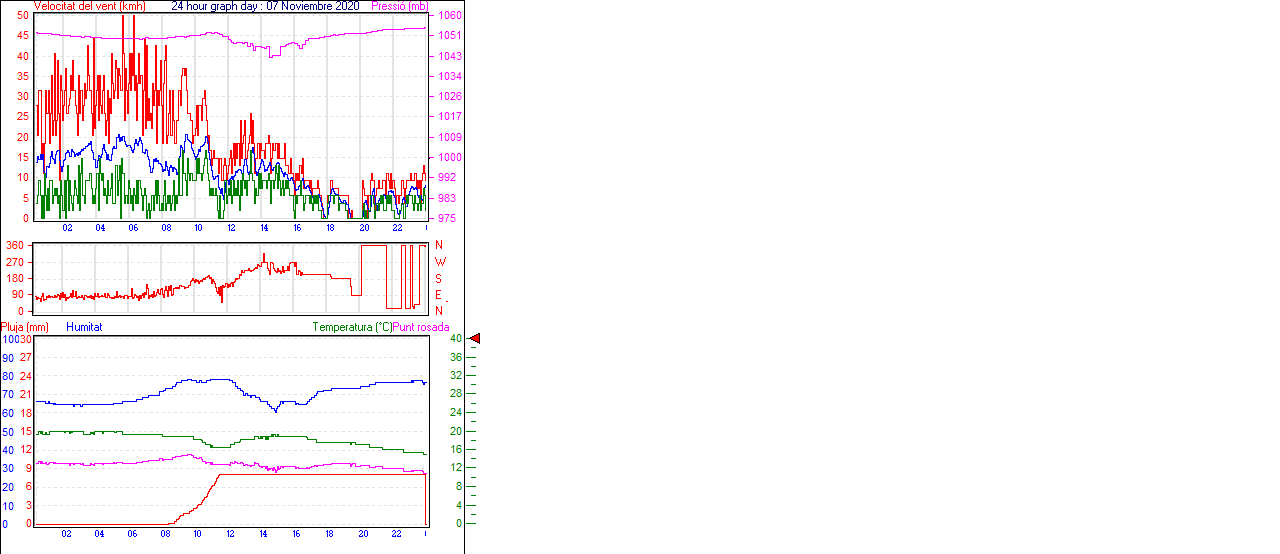Click the 'Pressió (mb)' axis label
The width and height of the screenshot is (1280, 554).
pyautogui.click(x=399, y=6)
